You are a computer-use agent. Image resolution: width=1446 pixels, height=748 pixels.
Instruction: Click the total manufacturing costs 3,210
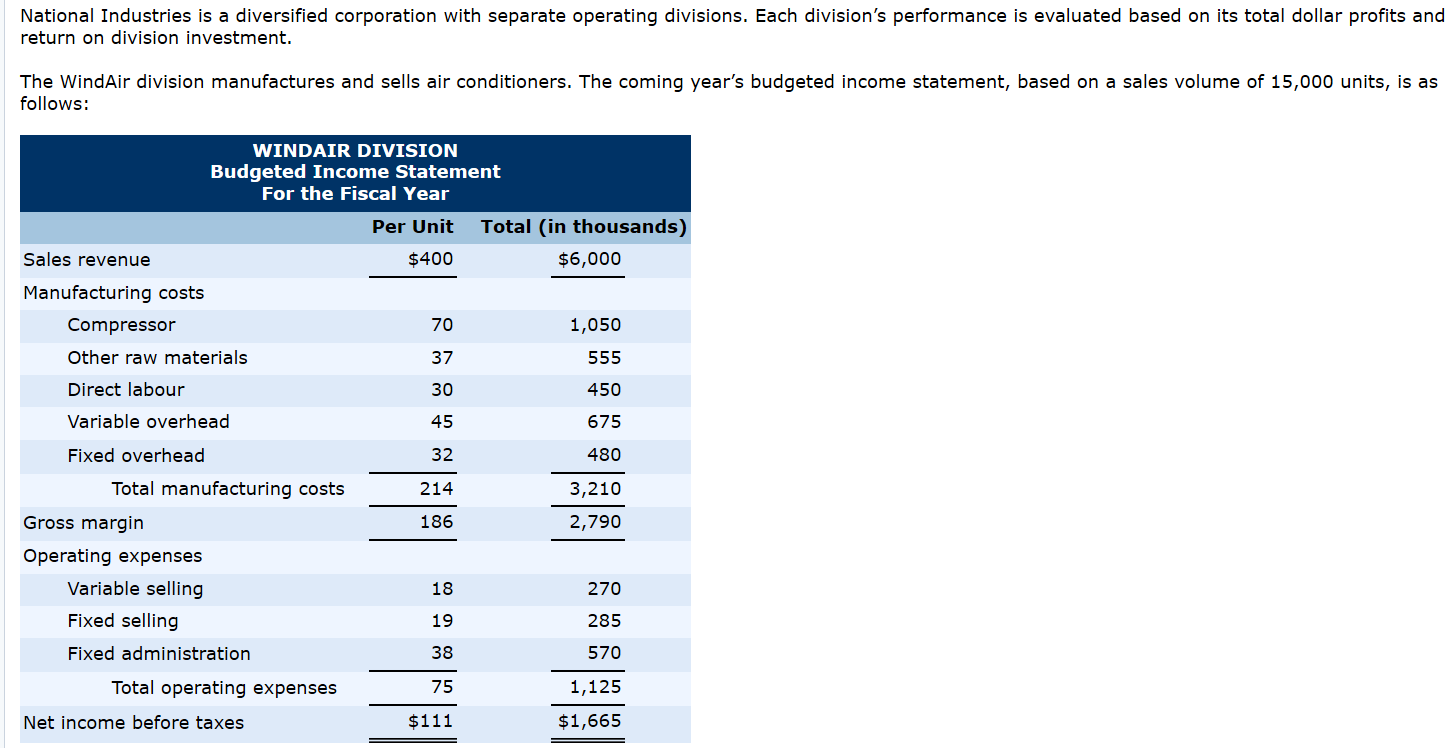pyautogui.click(x=595, y=489)
